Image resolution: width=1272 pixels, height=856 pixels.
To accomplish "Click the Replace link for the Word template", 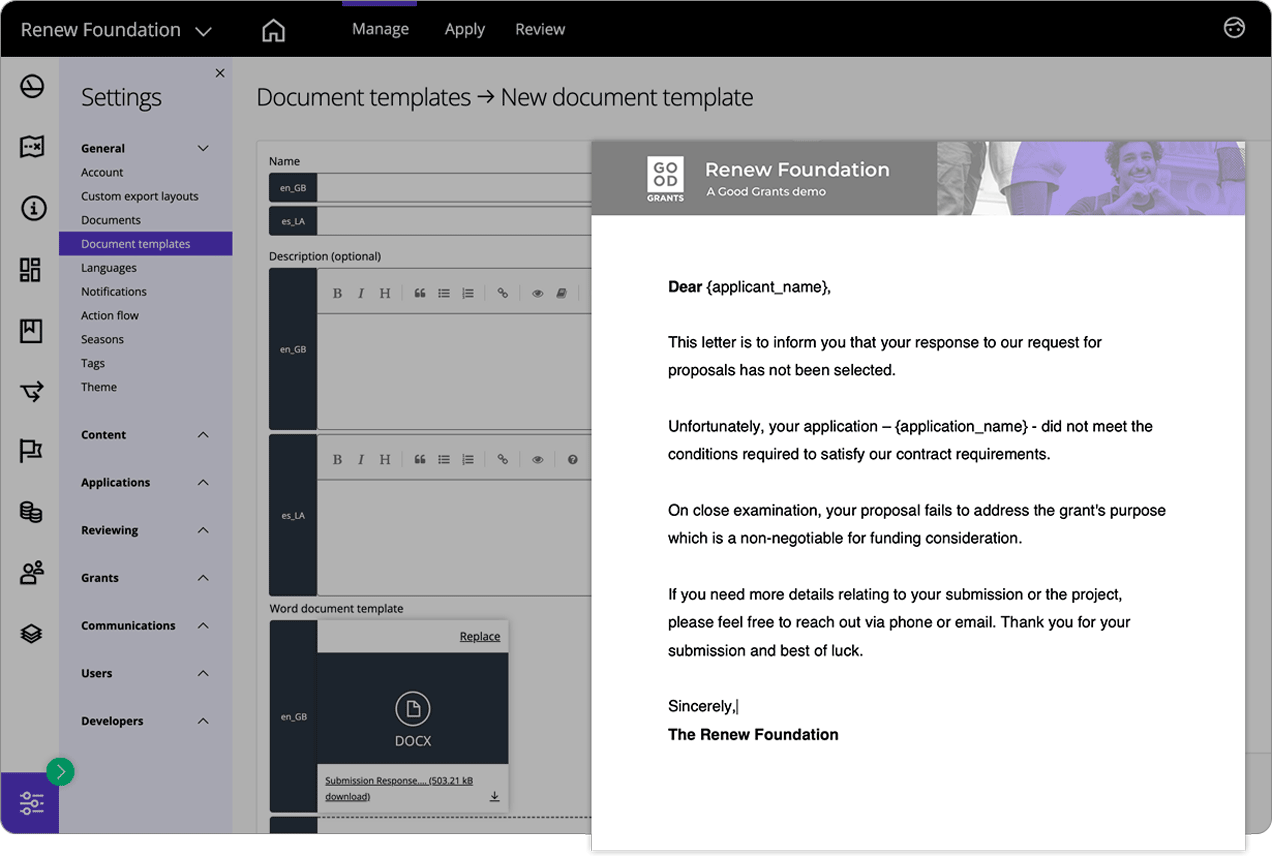I will [x=479, y=637].
